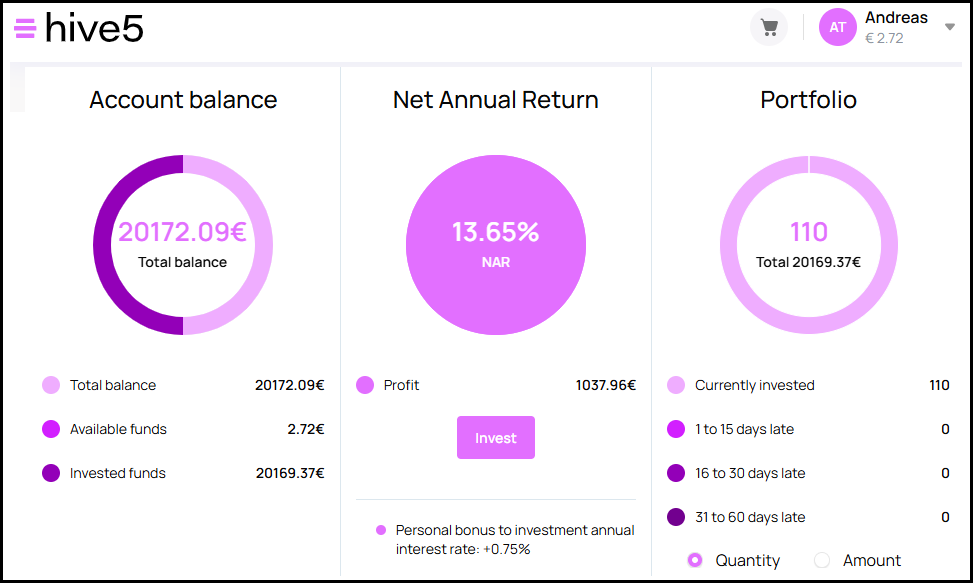This screenshot has height=583, width=973.
Task: Click the 31 to 60 days late row
Action: click(x=808, y=517)
